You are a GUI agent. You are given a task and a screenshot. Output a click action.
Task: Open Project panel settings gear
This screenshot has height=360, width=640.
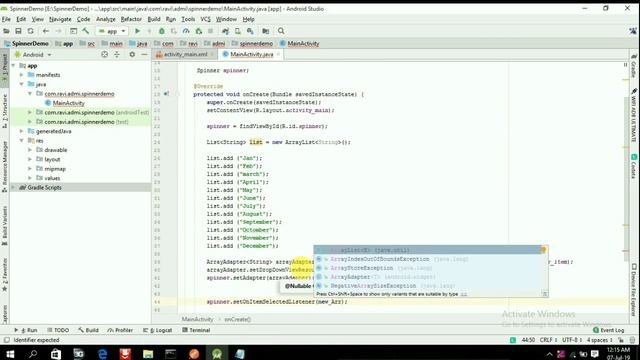[x=132, y=54]
